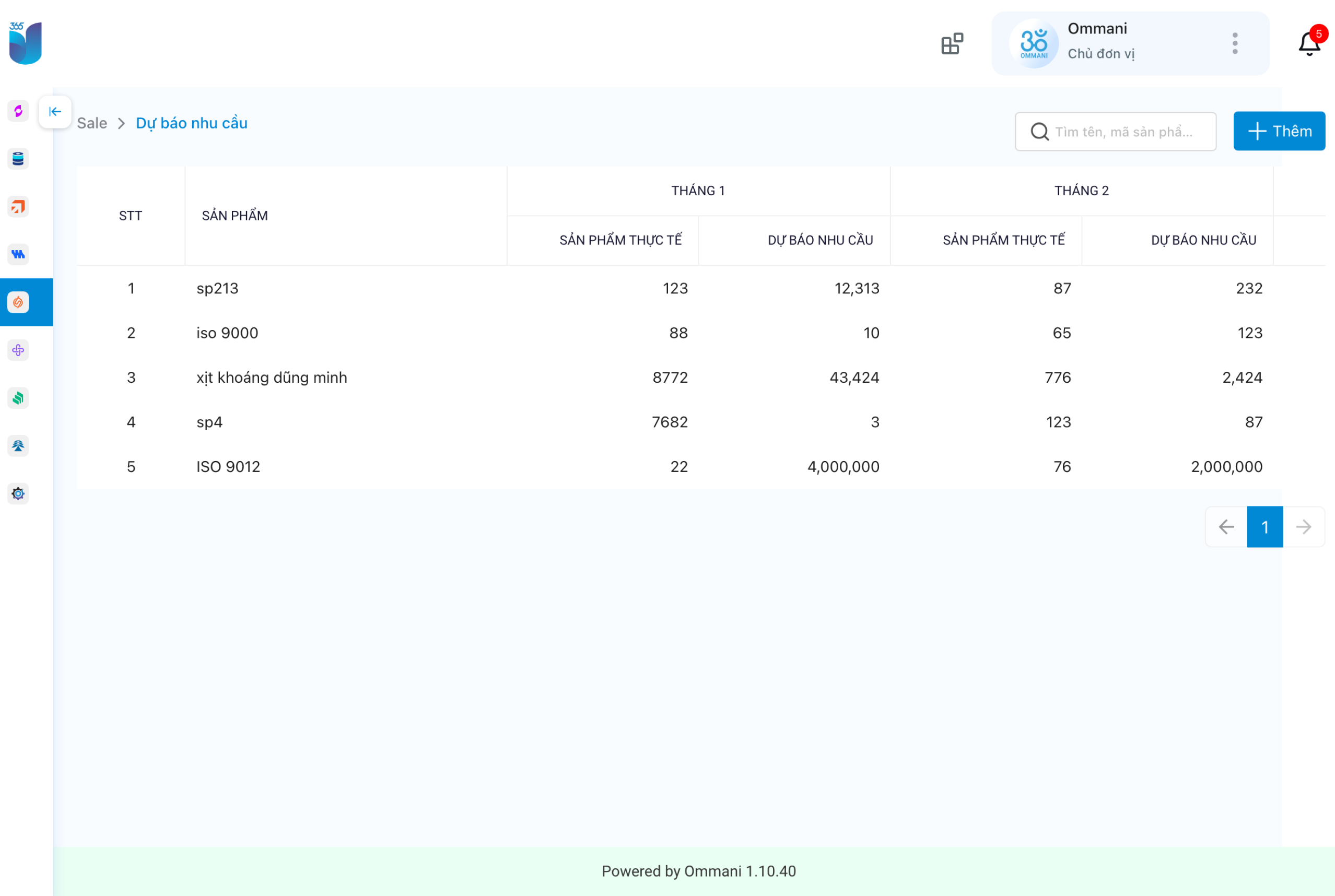Open the apps grid icon in header
Viewport: 1335px width, 896px height.
coord(952,44)
